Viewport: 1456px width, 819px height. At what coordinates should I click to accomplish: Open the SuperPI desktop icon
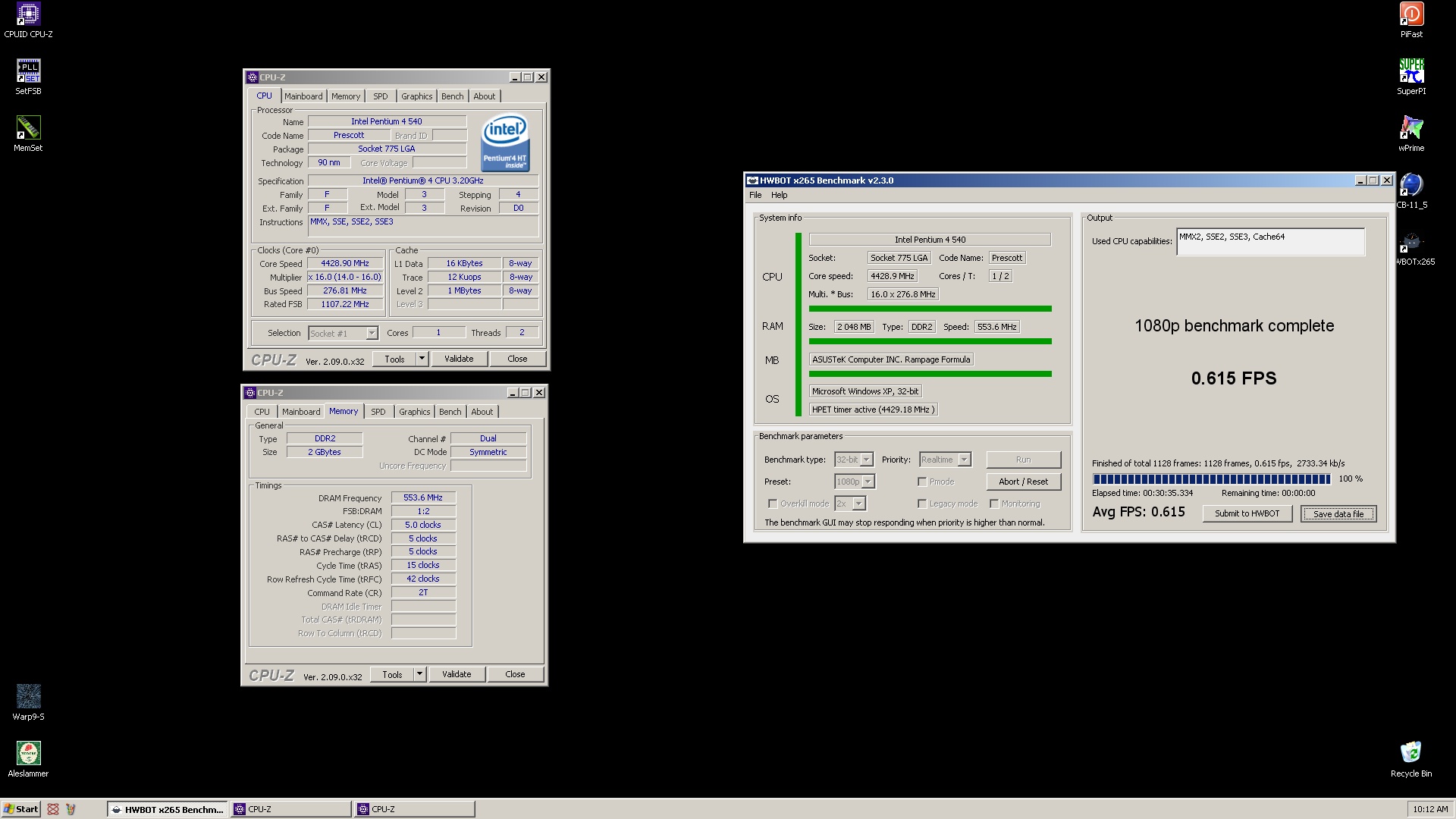click(1411, 77)
